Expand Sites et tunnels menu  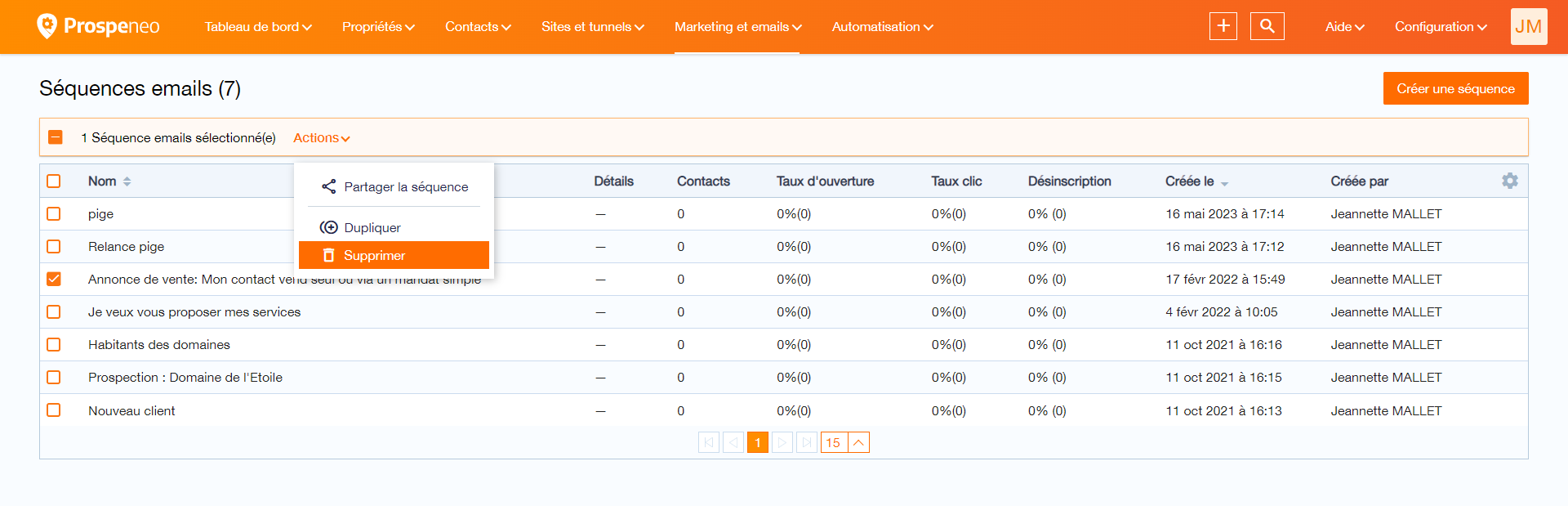tap(593, 26)
